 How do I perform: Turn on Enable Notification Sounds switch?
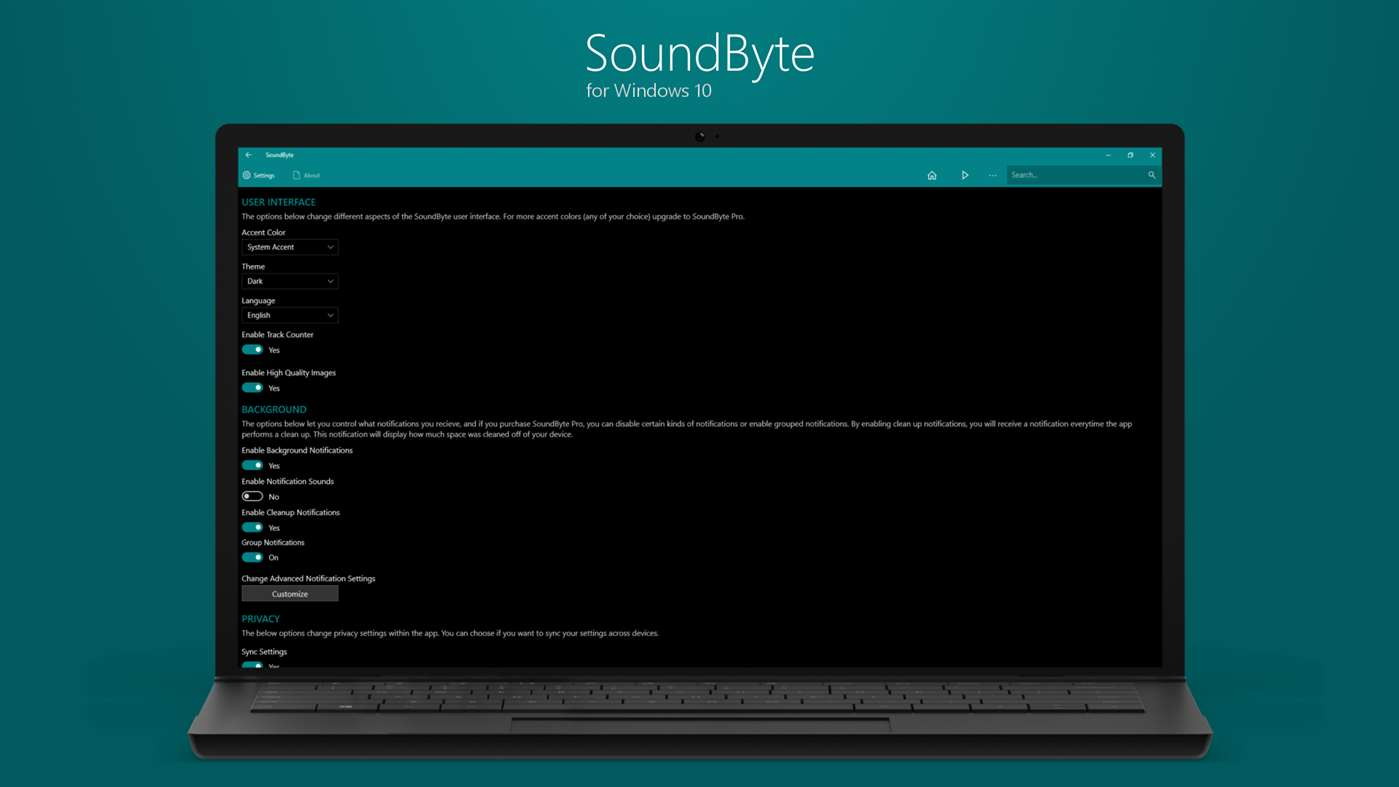pos(252,496)
